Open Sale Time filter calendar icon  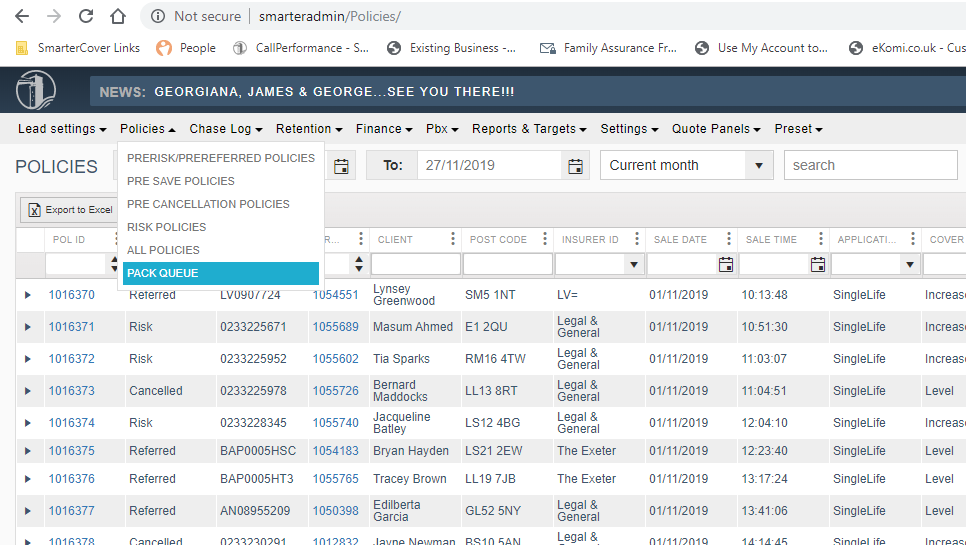pos(818,264)
